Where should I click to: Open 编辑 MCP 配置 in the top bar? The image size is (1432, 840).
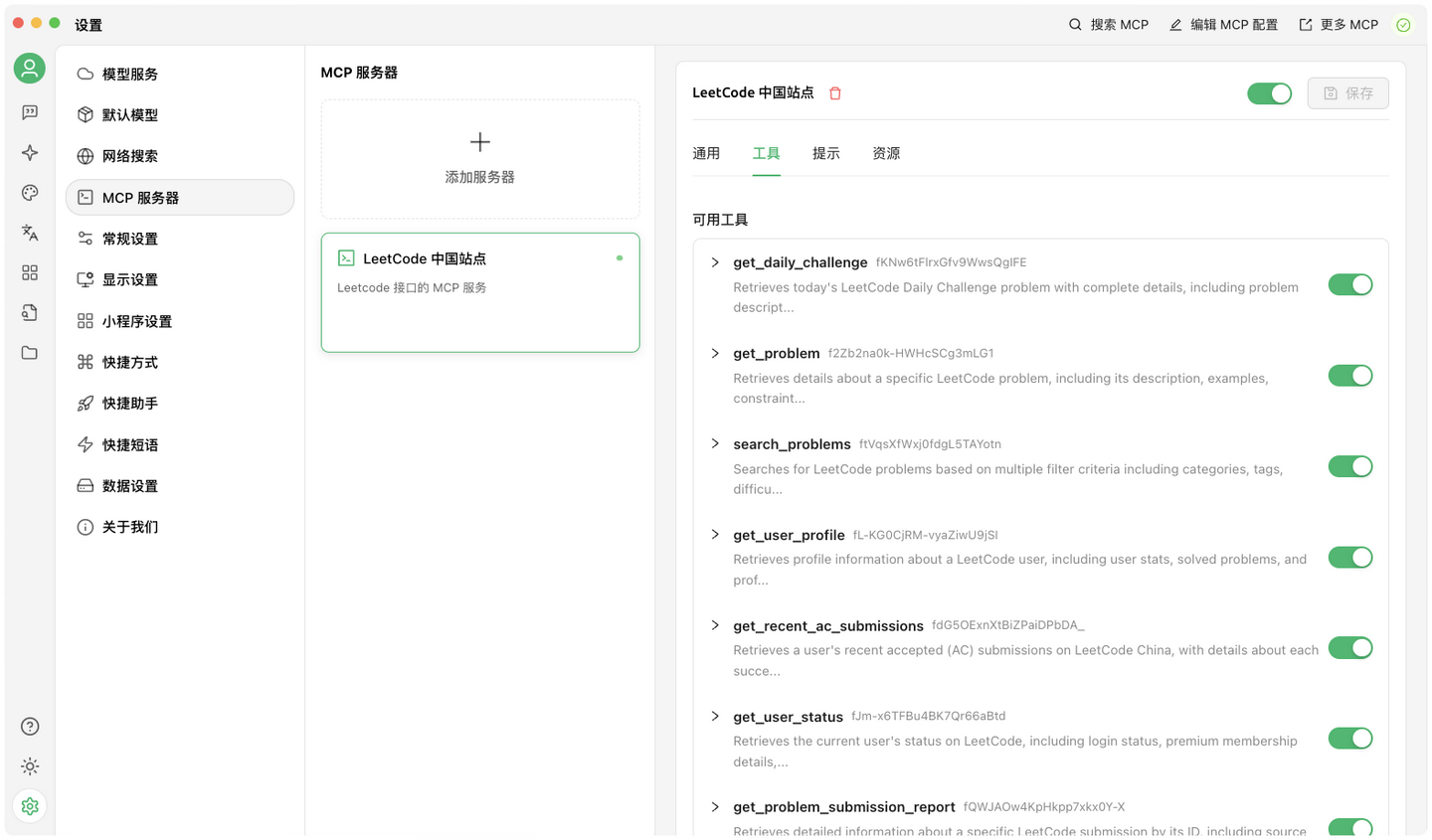(x=1223, y=24)
